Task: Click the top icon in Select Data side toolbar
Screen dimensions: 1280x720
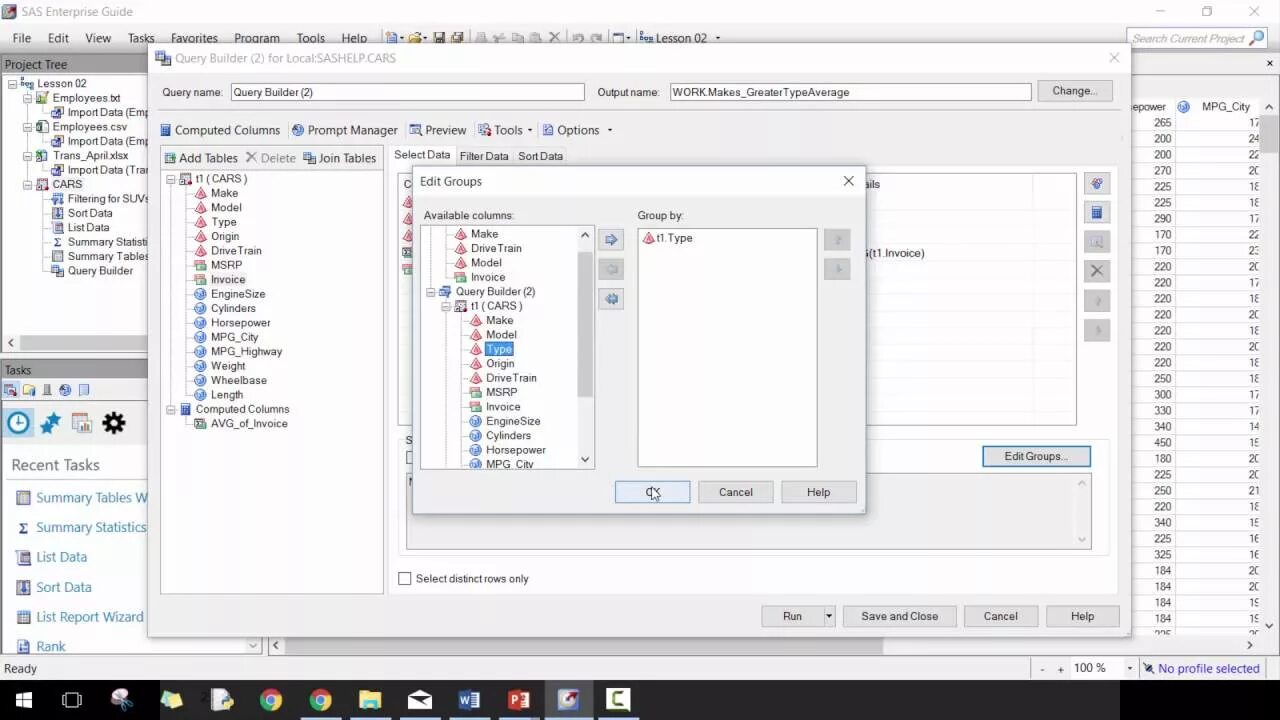Action: click(1097, 183)
